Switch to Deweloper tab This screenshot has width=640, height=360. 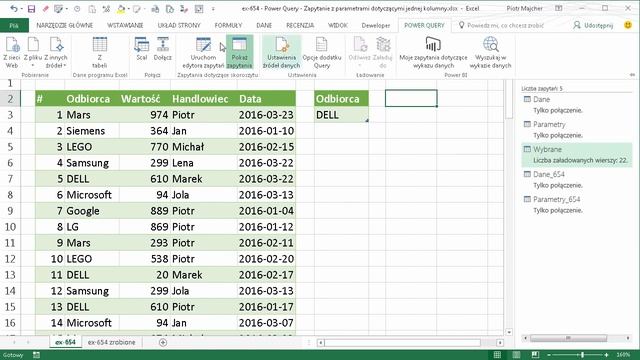pos(376,25)
